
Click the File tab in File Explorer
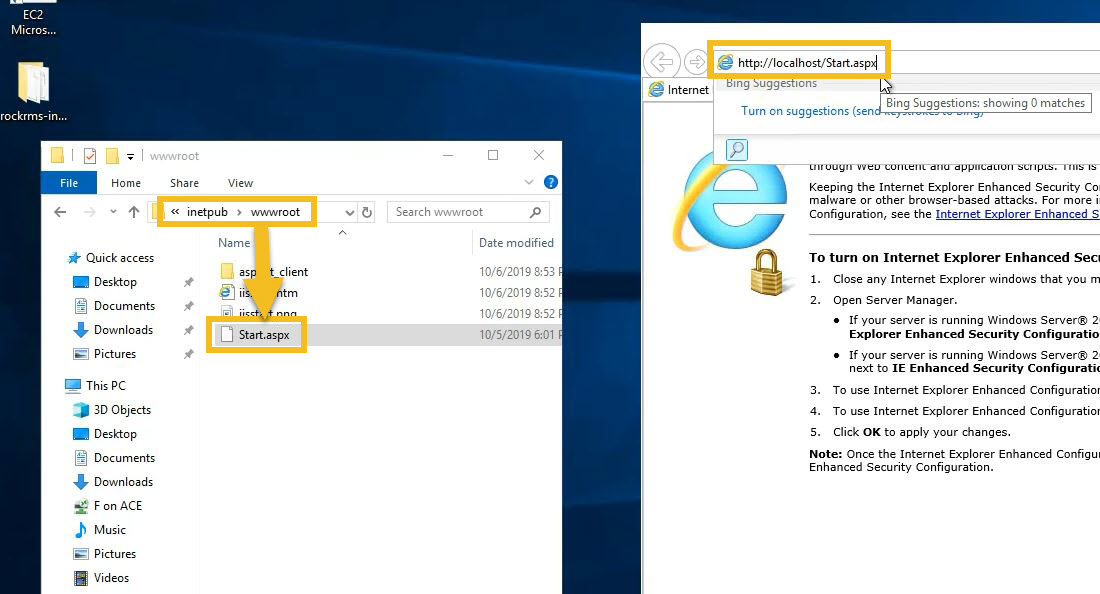coord(69,183)
